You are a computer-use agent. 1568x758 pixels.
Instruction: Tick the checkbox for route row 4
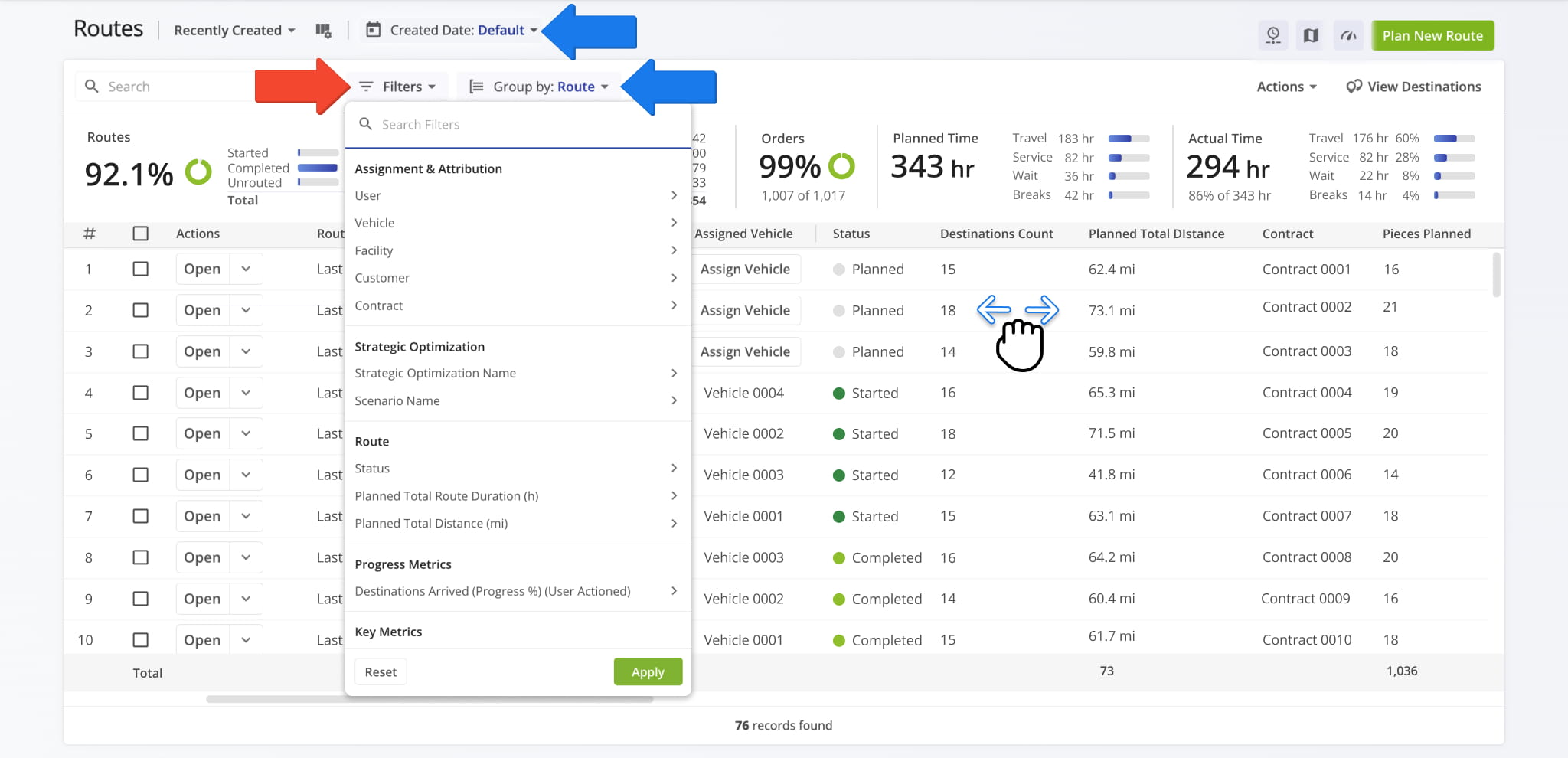point(141,393)
